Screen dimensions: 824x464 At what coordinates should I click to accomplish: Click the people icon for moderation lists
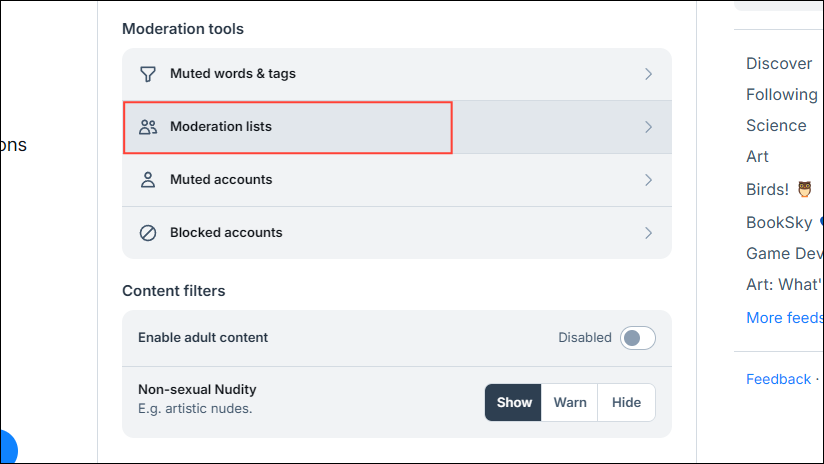(148, 127)
